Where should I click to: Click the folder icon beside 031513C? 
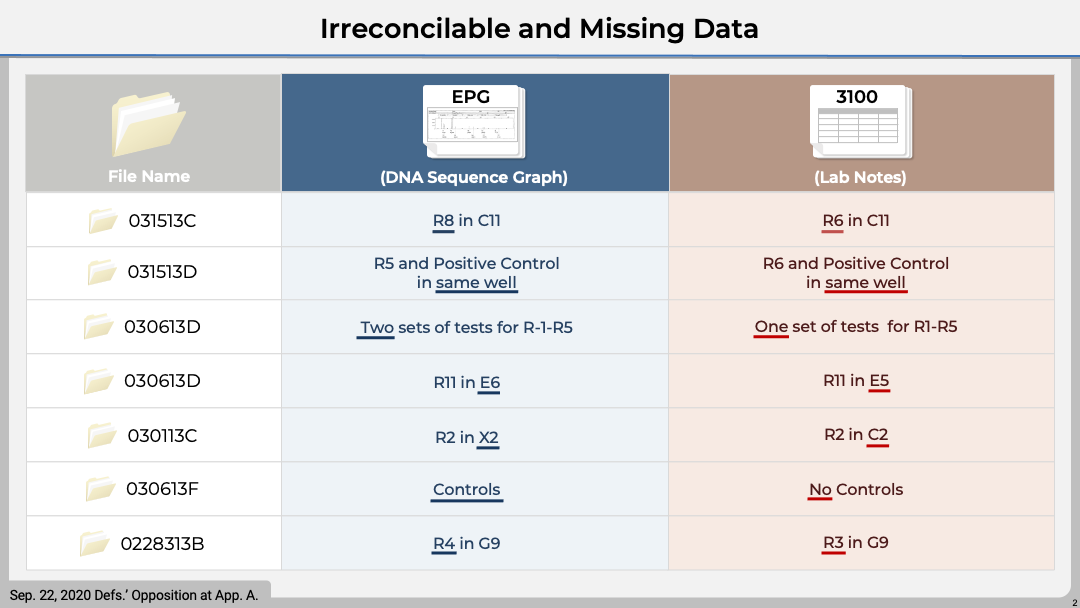point(103,221)
